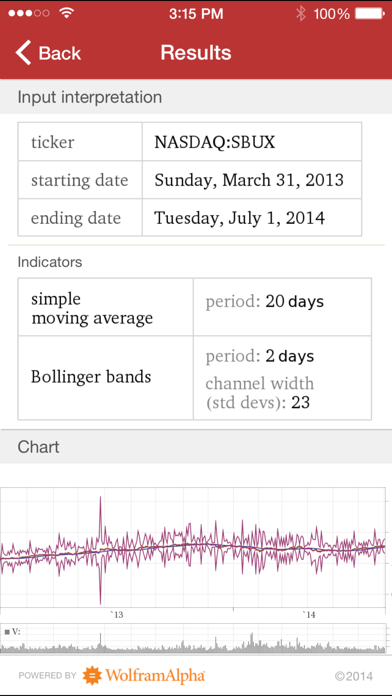Tap the WolframAlpha sunburst logo
The height and width of the screenshot is (696, 392).
(92, 676)
